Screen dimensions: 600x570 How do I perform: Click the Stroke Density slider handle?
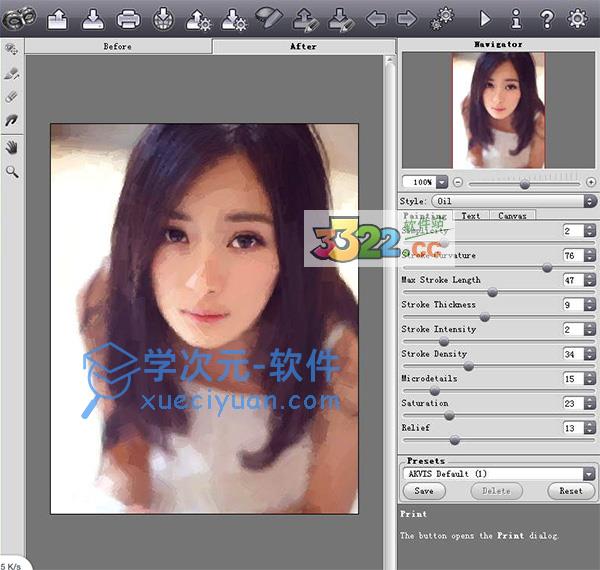point(469,366)
